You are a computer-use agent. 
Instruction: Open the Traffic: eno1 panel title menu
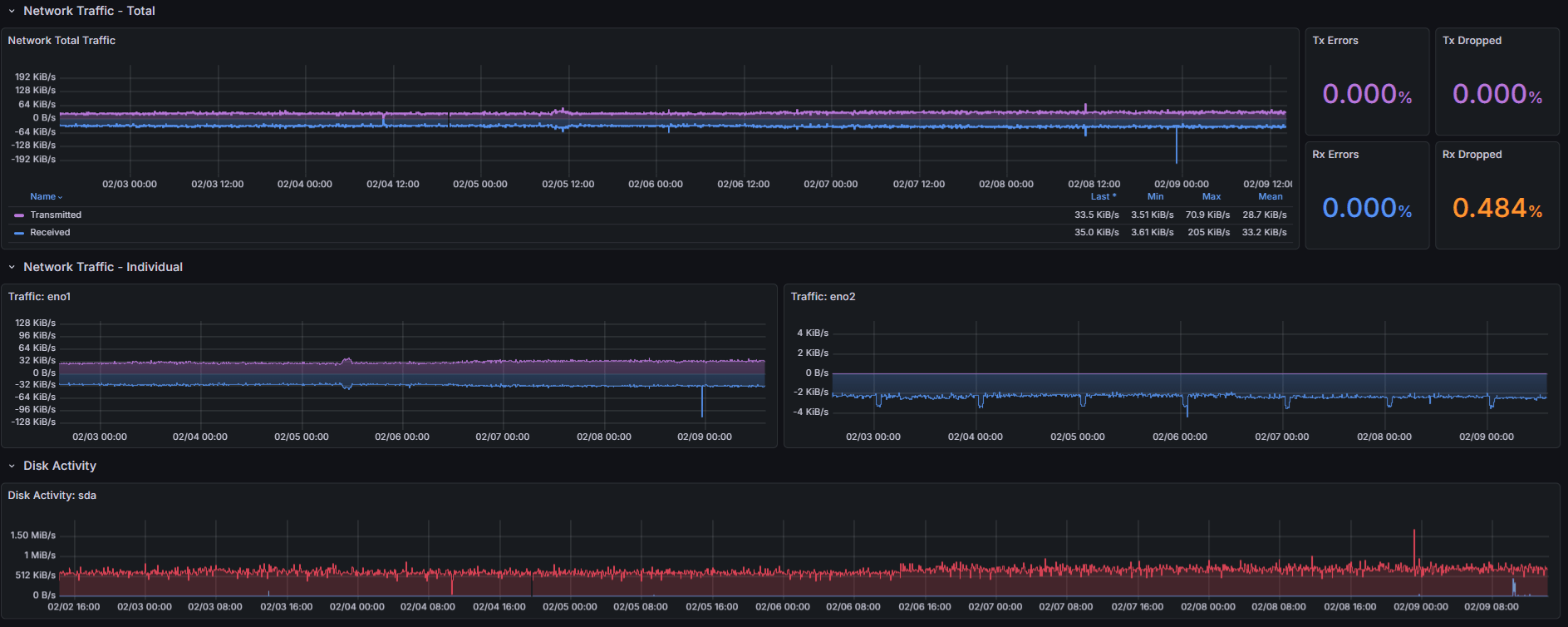coord(39,297)
